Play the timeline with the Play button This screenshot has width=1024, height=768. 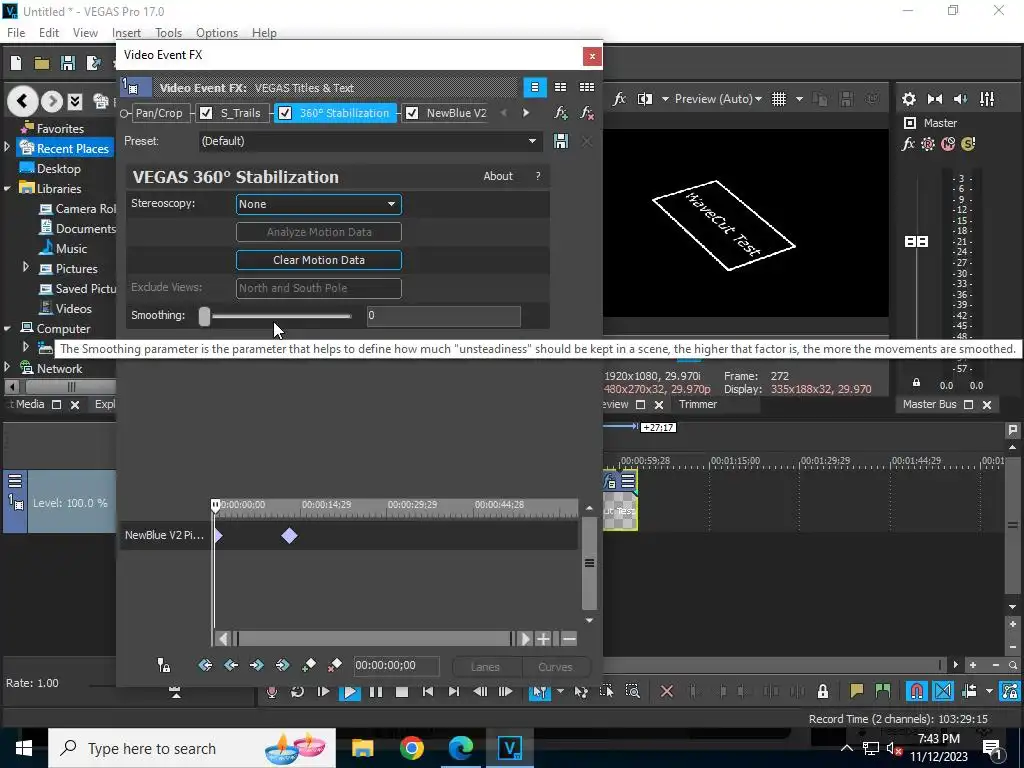pyautogui.click(x=349, y=691)
